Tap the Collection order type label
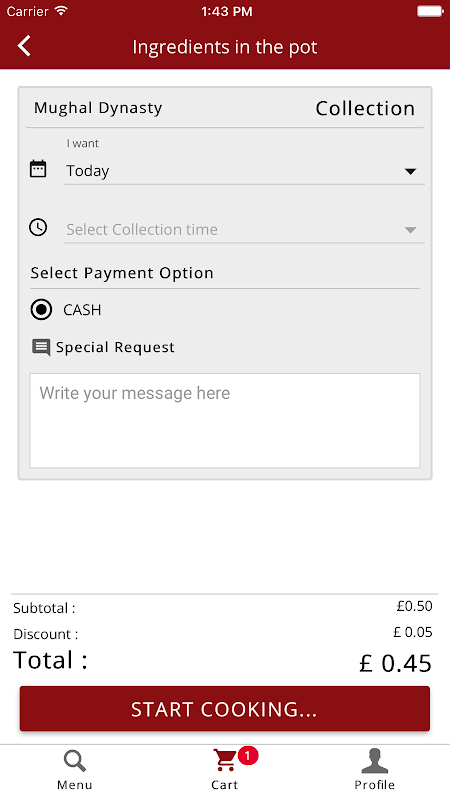The height and width of the screenshot is (800, 450). click(x=365, y=109)
